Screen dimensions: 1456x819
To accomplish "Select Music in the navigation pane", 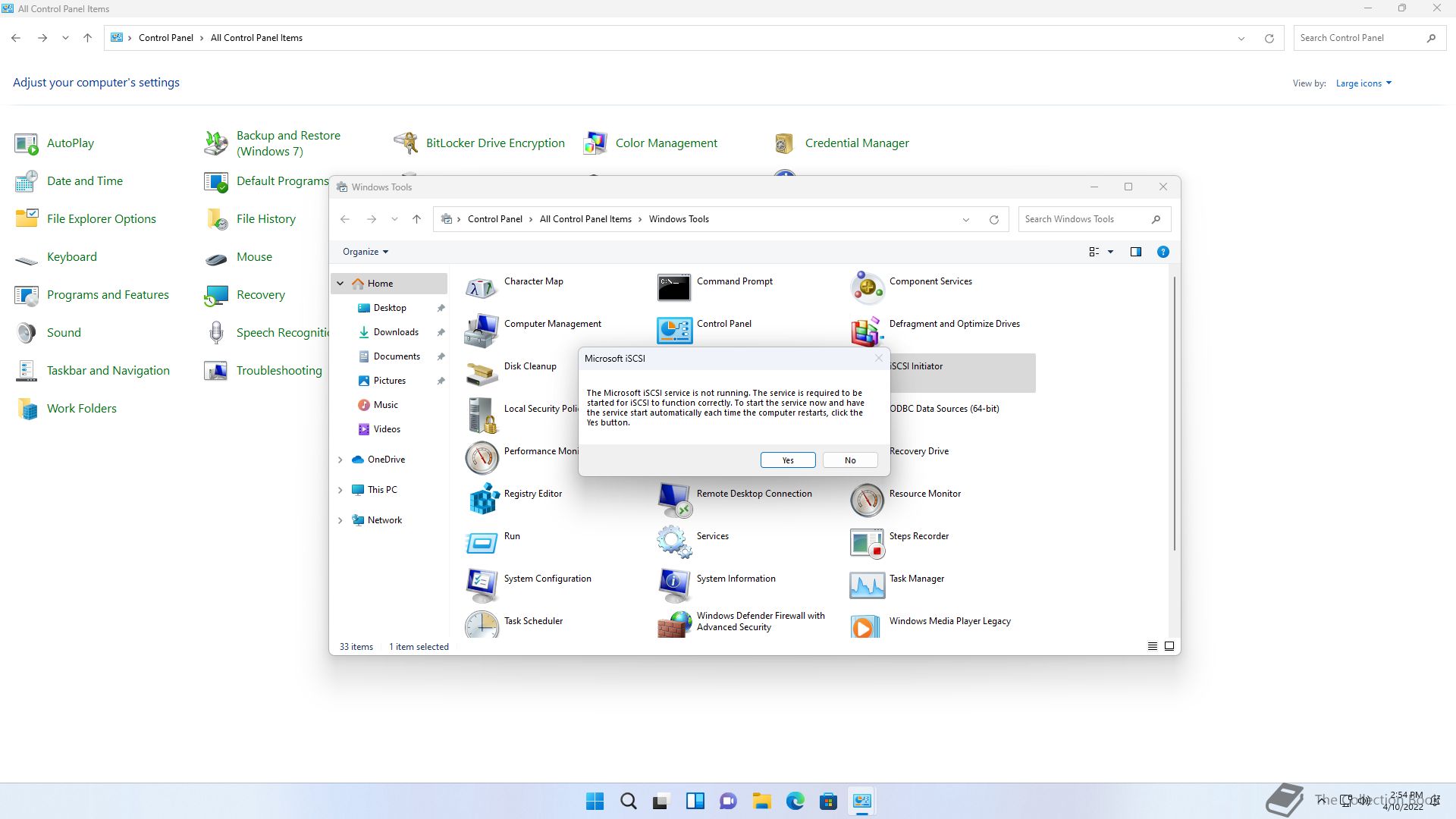I will coord(385,405).
